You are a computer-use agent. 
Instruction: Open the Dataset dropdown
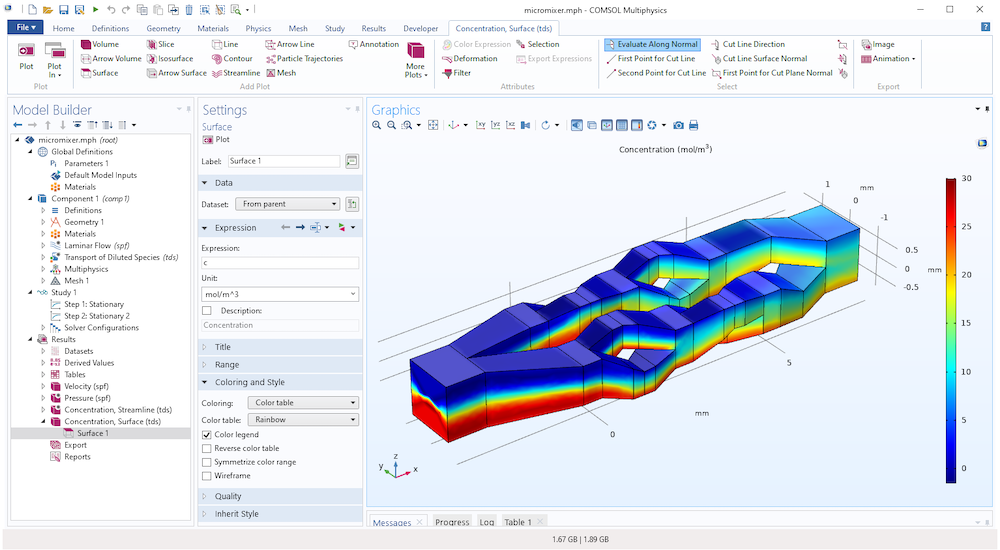287,204
